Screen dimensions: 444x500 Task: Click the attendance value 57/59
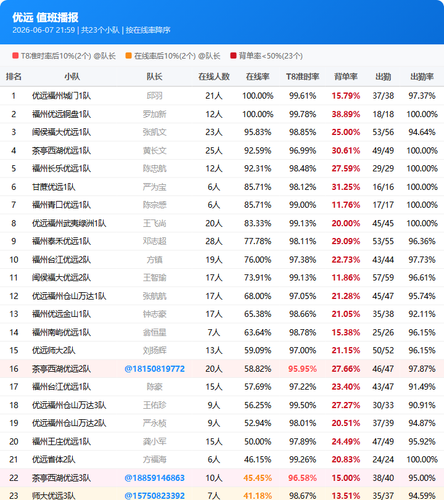[383, 278]
